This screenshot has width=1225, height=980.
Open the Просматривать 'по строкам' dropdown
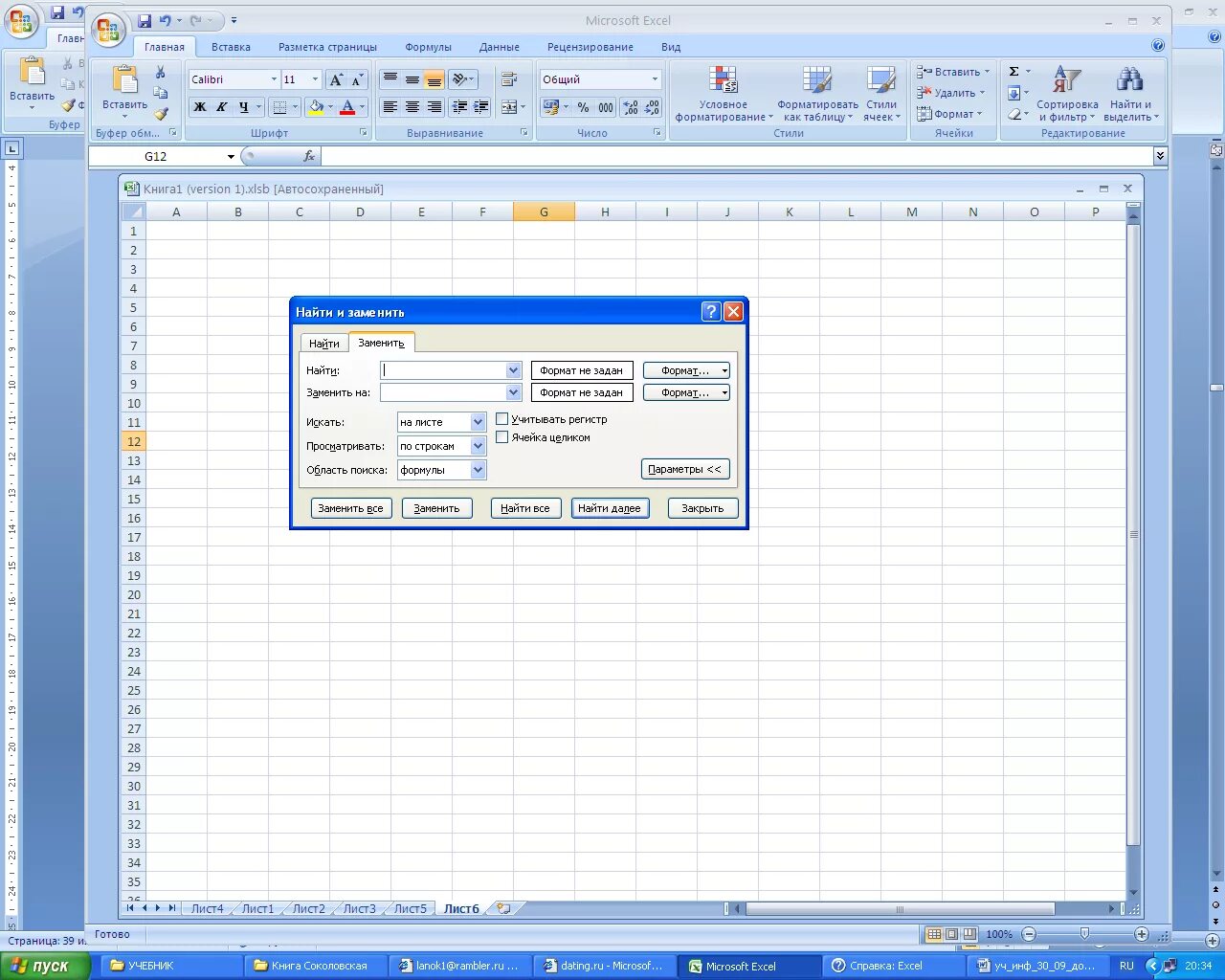point(479,446)
